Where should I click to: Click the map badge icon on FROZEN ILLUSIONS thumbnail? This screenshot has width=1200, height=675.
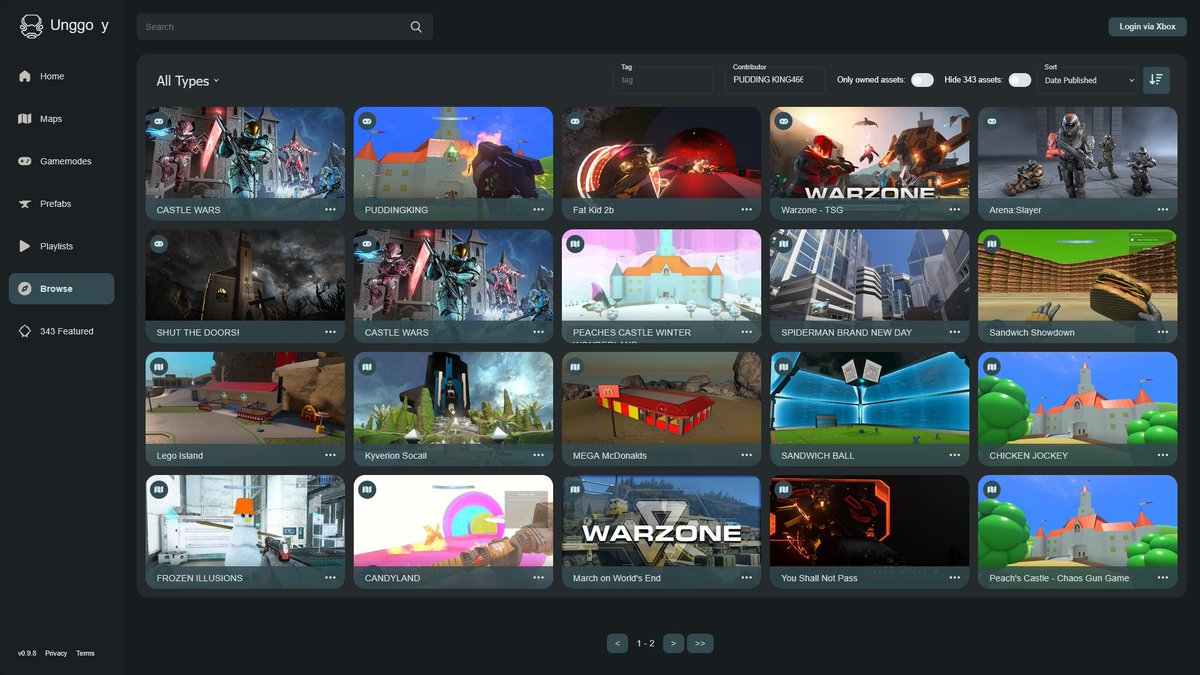(x=159, y=489)
